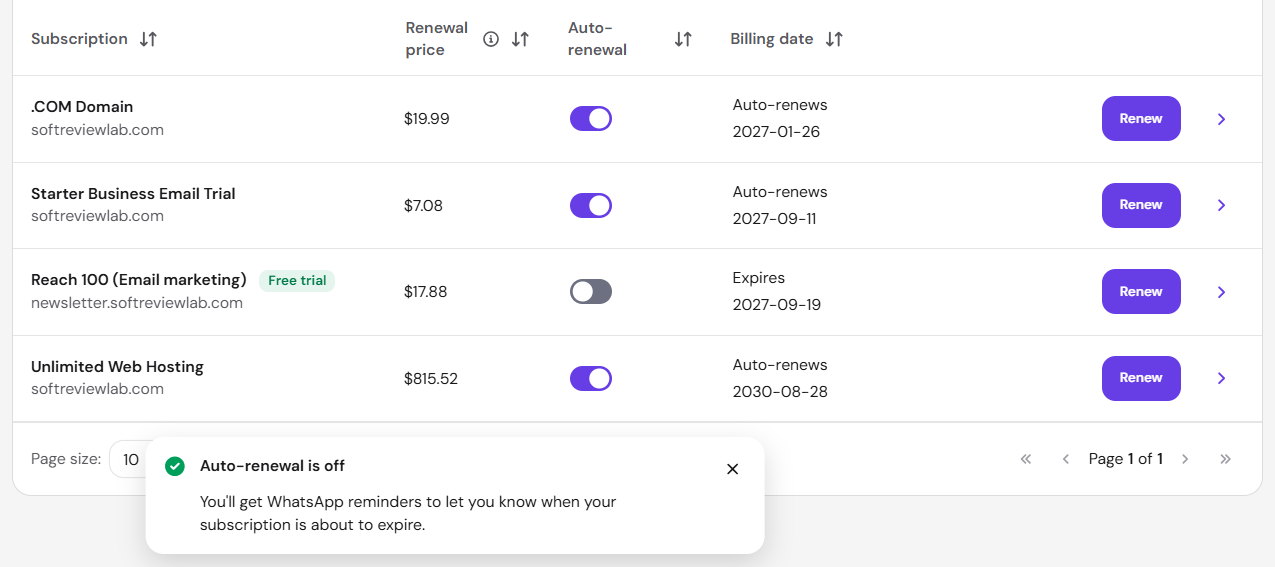Go to first page double arrow
1275x567 pixels.
click(1026, 459)
